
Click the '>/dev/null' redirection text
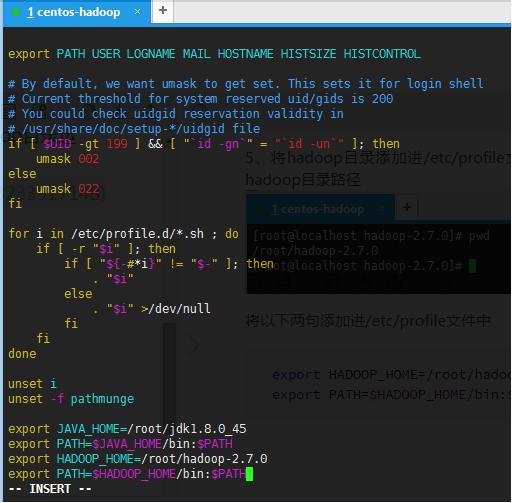point(175,309)
